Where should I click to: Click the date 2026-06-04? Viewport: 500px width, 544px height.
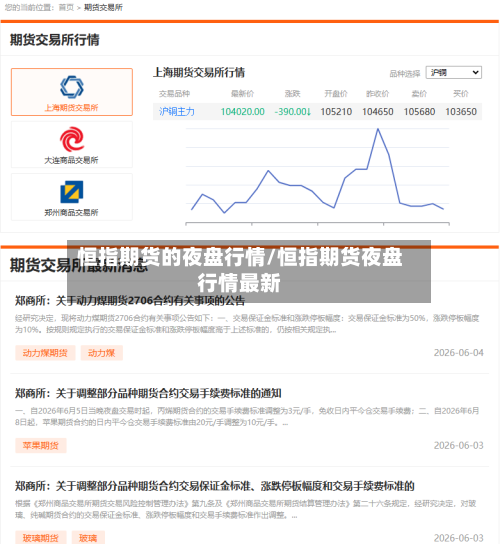tap(458, 353)
